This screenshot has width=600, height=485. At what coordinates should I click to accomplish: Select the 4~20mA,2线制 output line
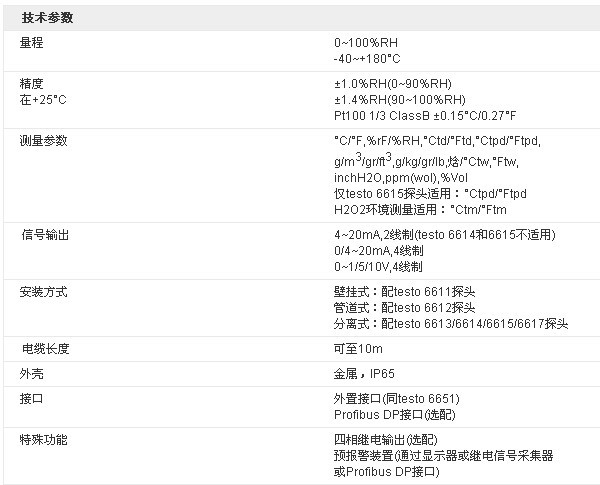coord(444,235)
